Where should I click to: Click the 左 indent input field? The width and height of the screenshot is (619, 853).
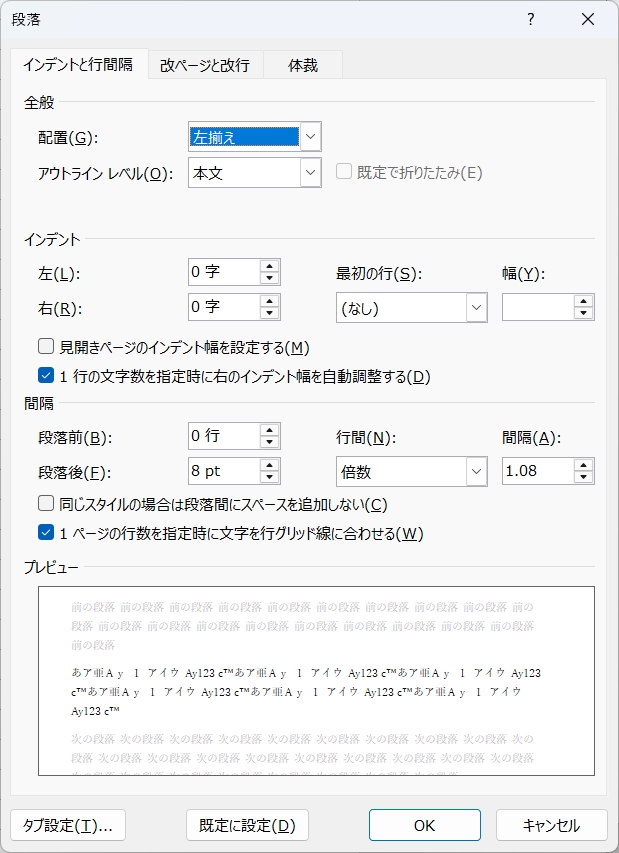point(224,272)
